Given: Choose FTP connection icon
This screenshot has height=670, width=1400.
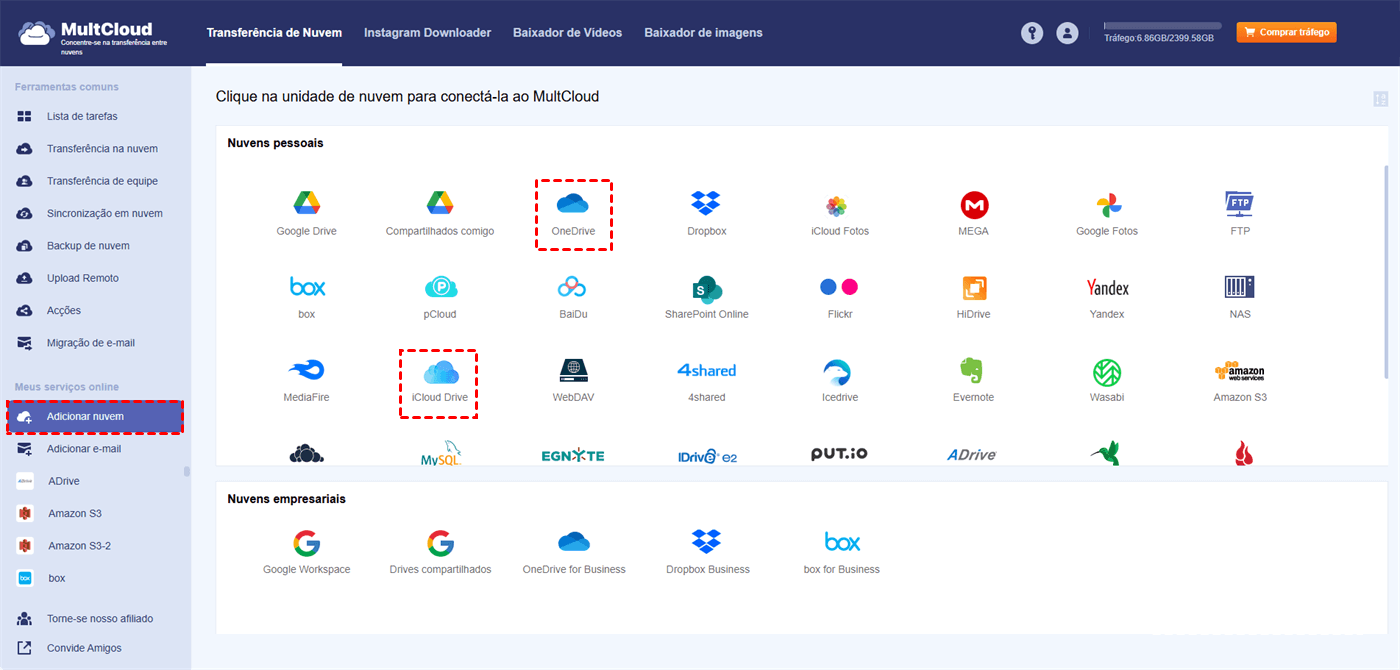Looking at the screenshot, I should point(1240,213).
